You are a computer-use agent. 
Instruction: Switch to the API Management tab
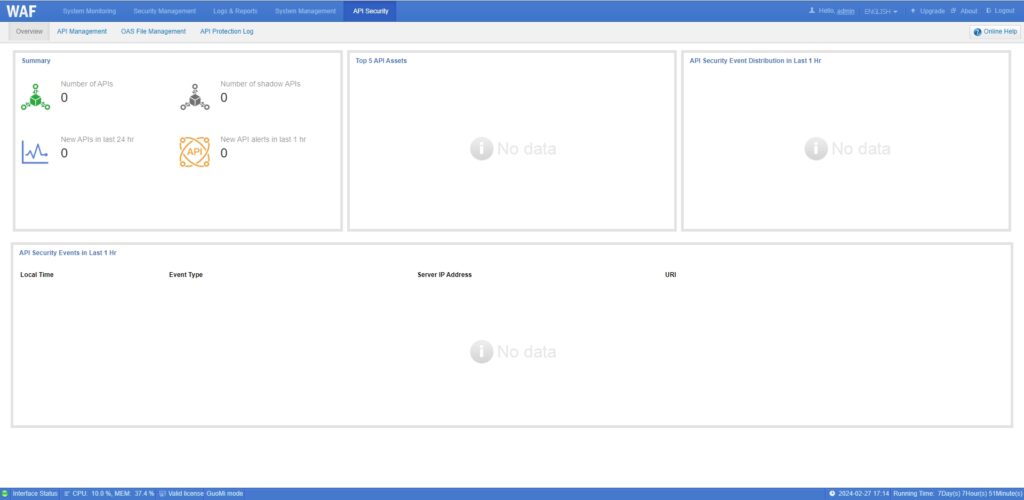pos(82,31)
